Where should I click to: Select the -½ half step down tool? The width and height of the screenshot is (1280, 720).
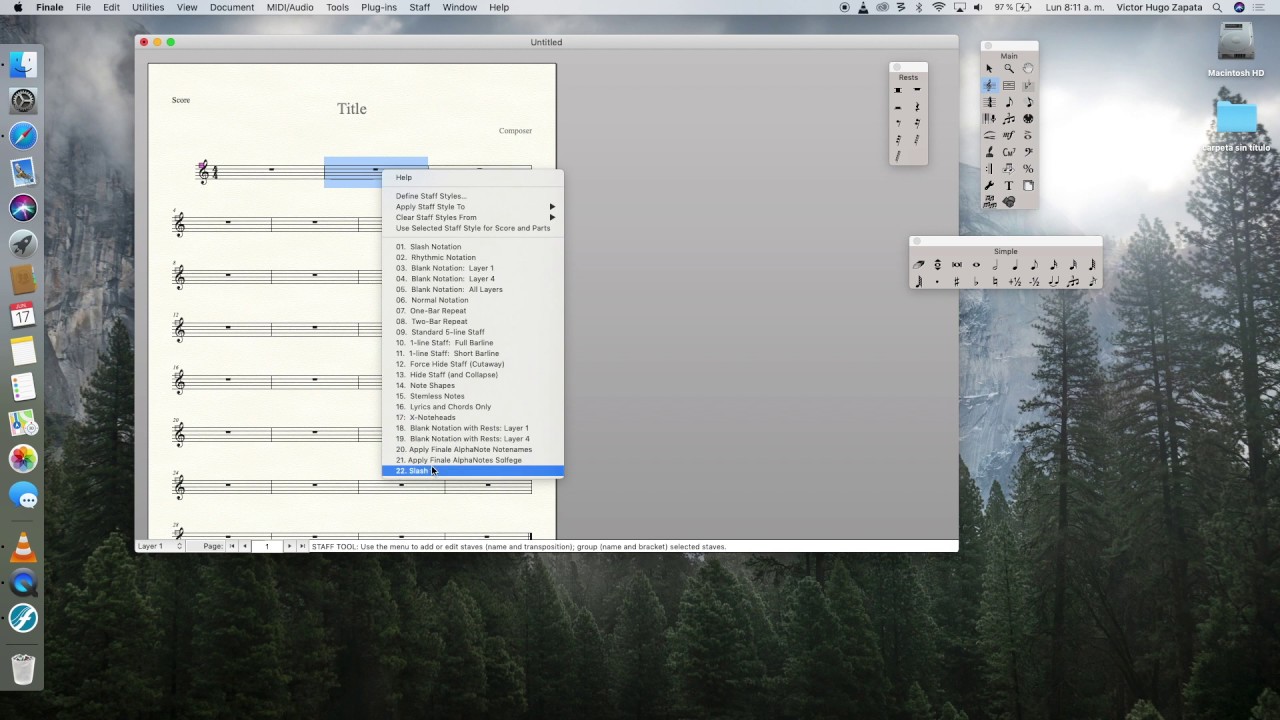pyautogui.click(x=1034, y=282)
